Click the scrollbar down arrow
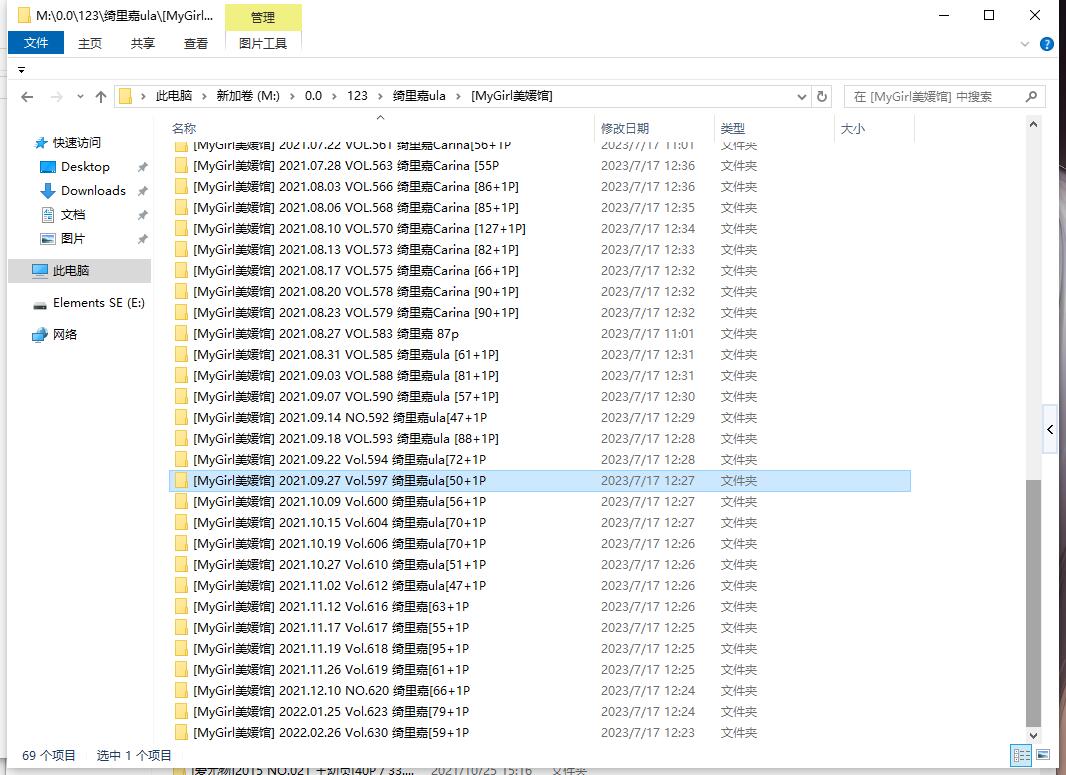This screenshot has width=1066, height=775. coord(1033,735)
